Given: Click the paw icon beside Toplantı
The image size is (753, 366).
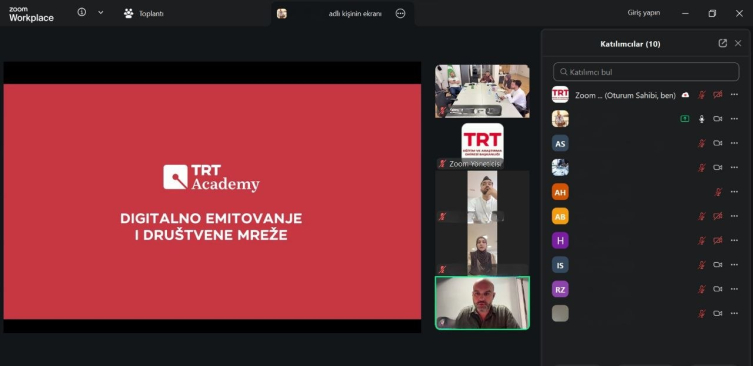Looking at the screenshot, I should 128,13.
